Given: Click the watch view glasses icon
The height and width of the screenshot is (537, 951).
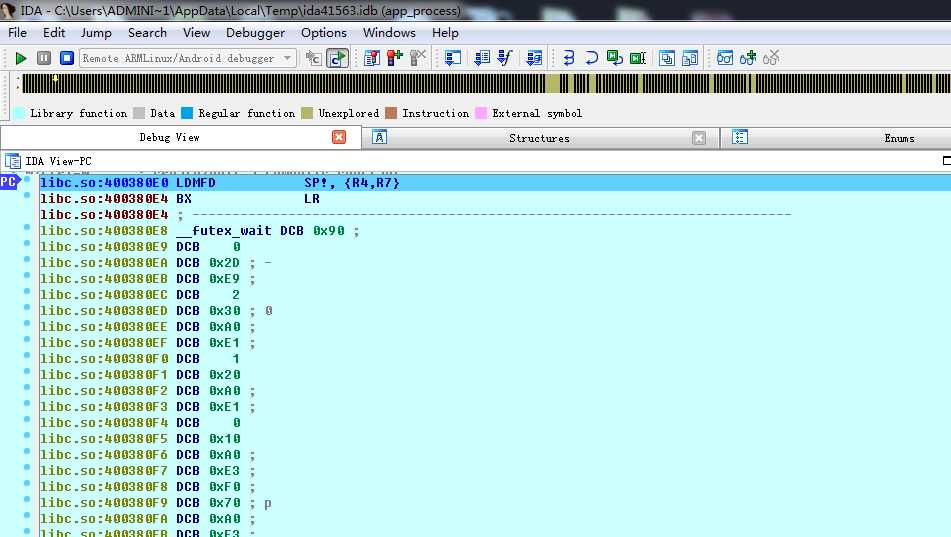Looking at the screenshot, I should point(725,58).
